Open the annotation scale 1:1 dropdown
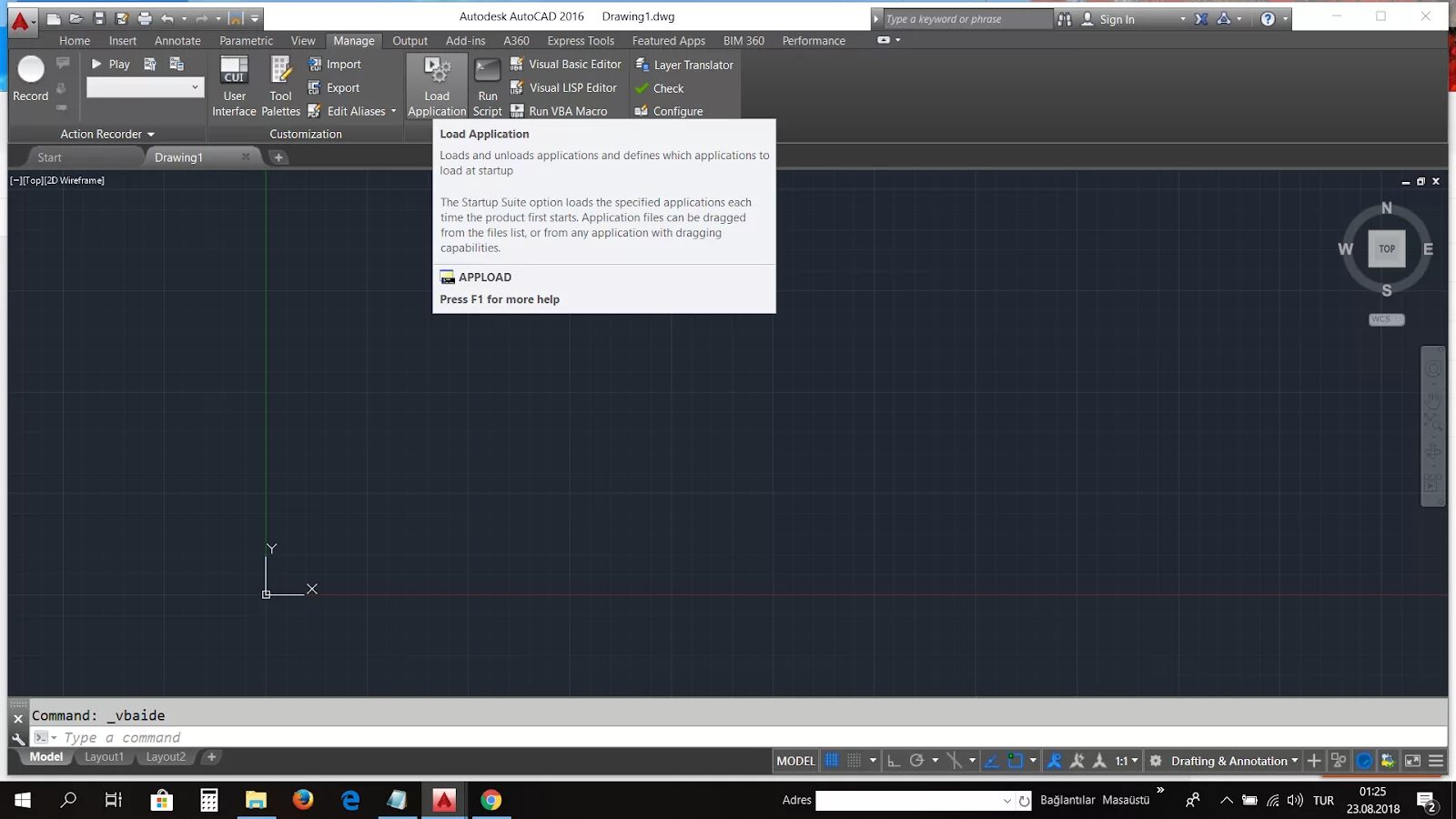The height and width of the screenshot is (819, 1456). 1127,761
